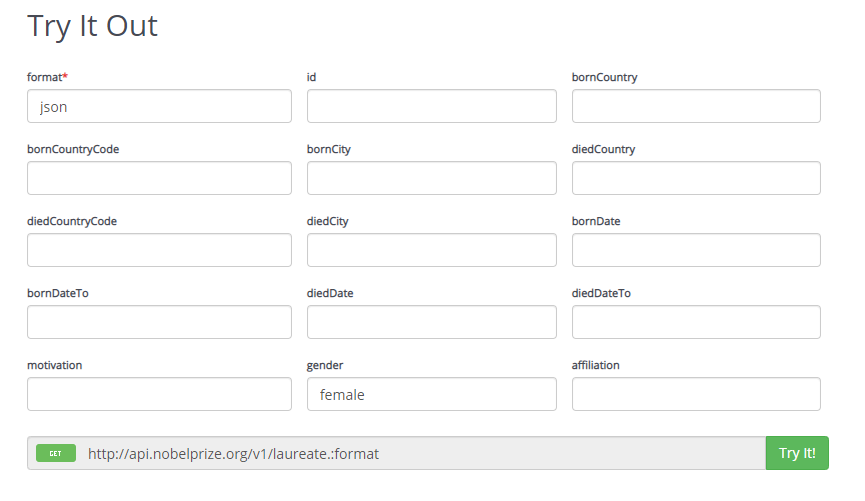865x501 pixels.
Task: Click the bornDate input field
Action: tap(696, 250)
